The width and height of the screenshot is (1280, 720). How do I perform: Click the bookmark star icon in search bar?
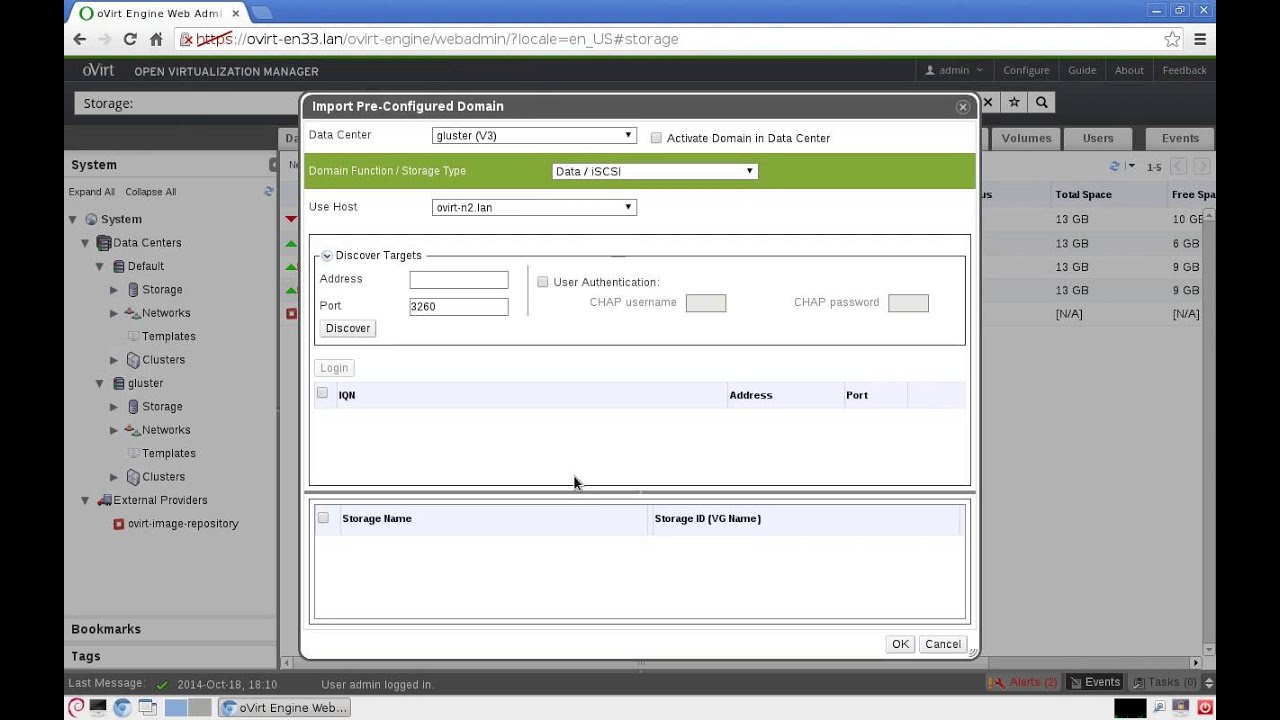click(1014, 102)
